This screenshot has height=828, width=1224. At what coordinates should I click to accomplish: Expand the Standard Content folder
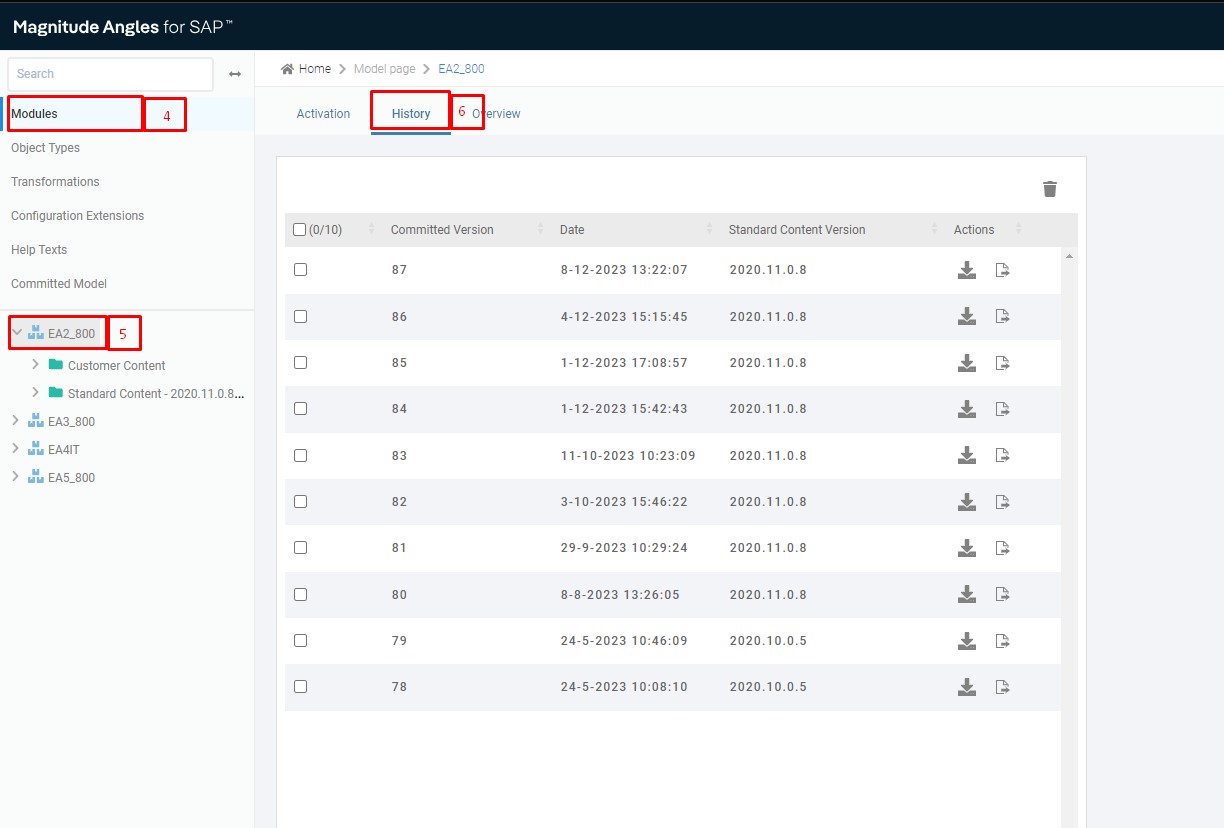pos(36,393)
